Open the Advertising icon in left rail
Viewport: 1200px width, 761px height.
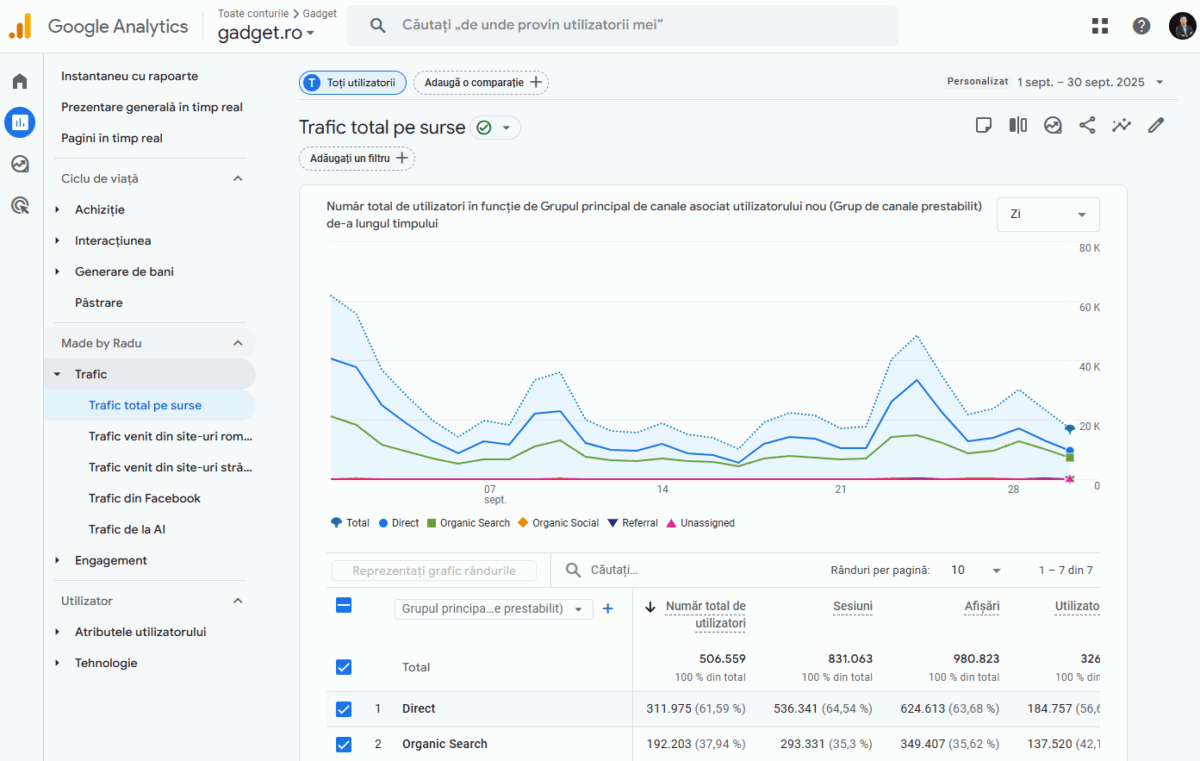(x=20, y=206)
